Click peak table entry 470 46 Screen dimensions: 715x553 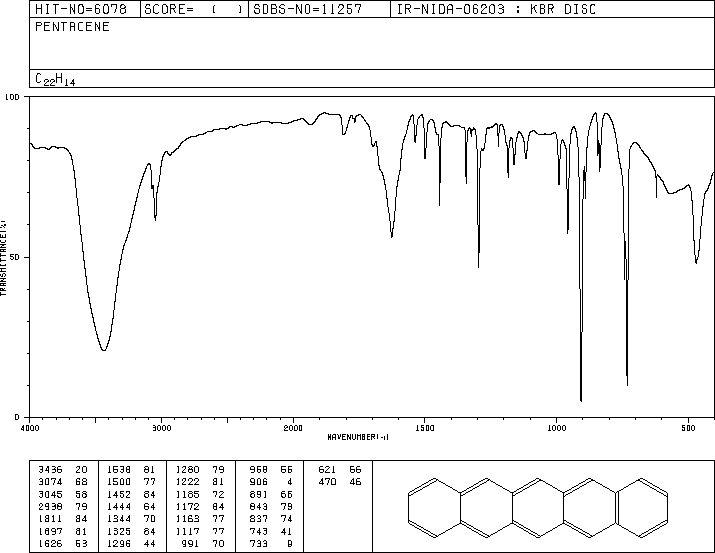pyautogui.click(x=340, y=481)
